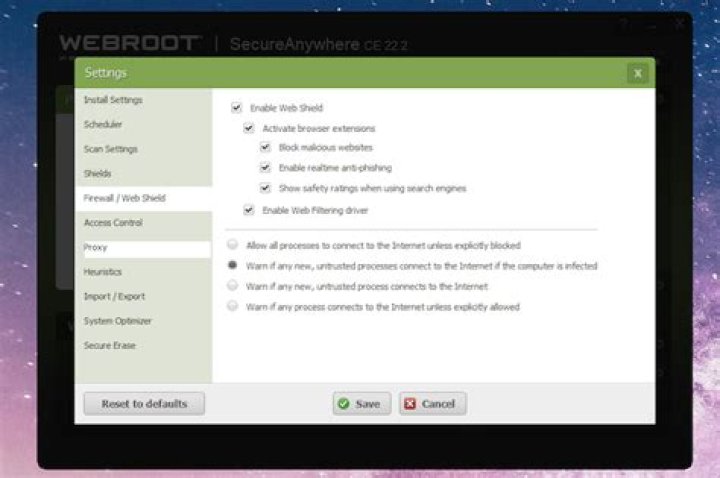Select Warn if computer is infected option
Screen dimensions: 720x478
(x=233, y=266)
